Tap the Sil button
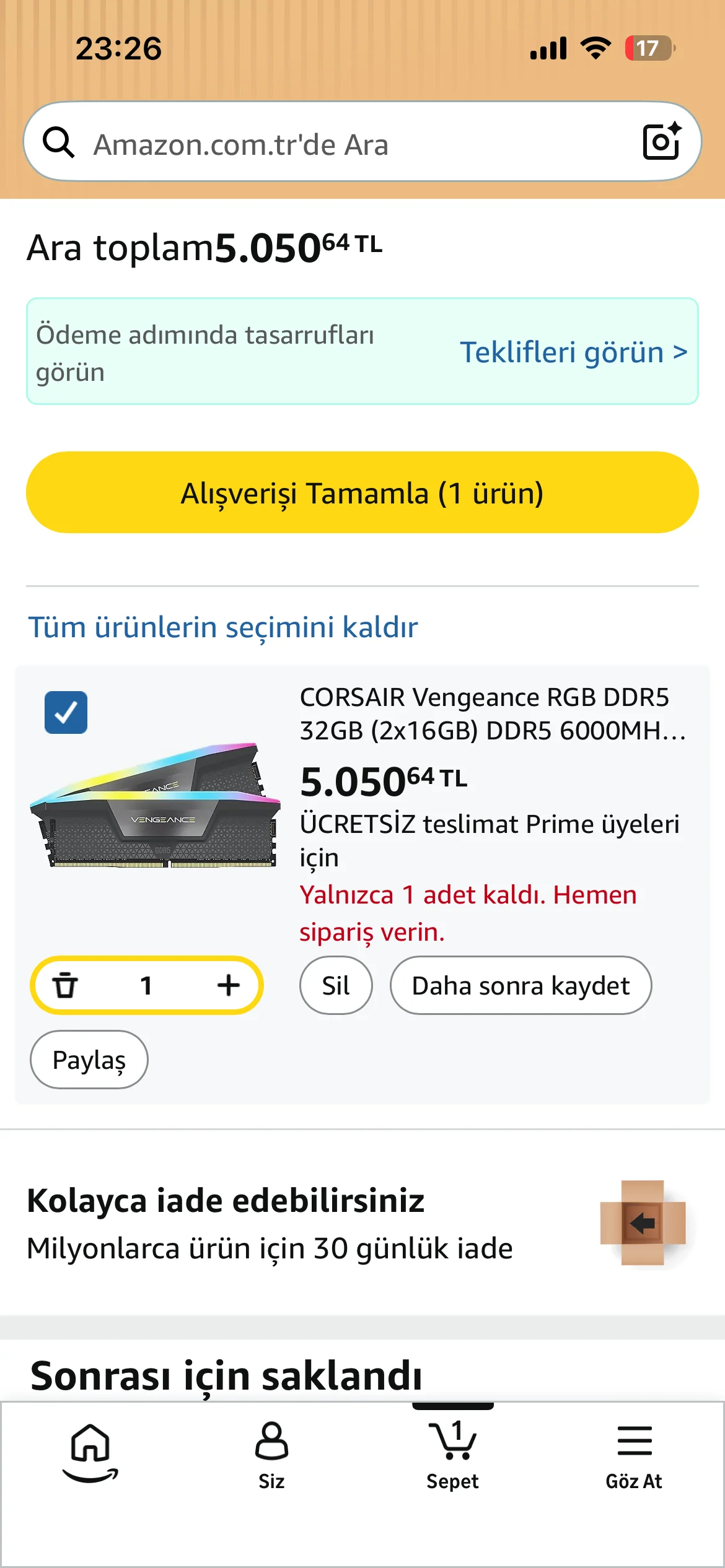This screenshot has width=725, height=1568. tap(336, 985)
